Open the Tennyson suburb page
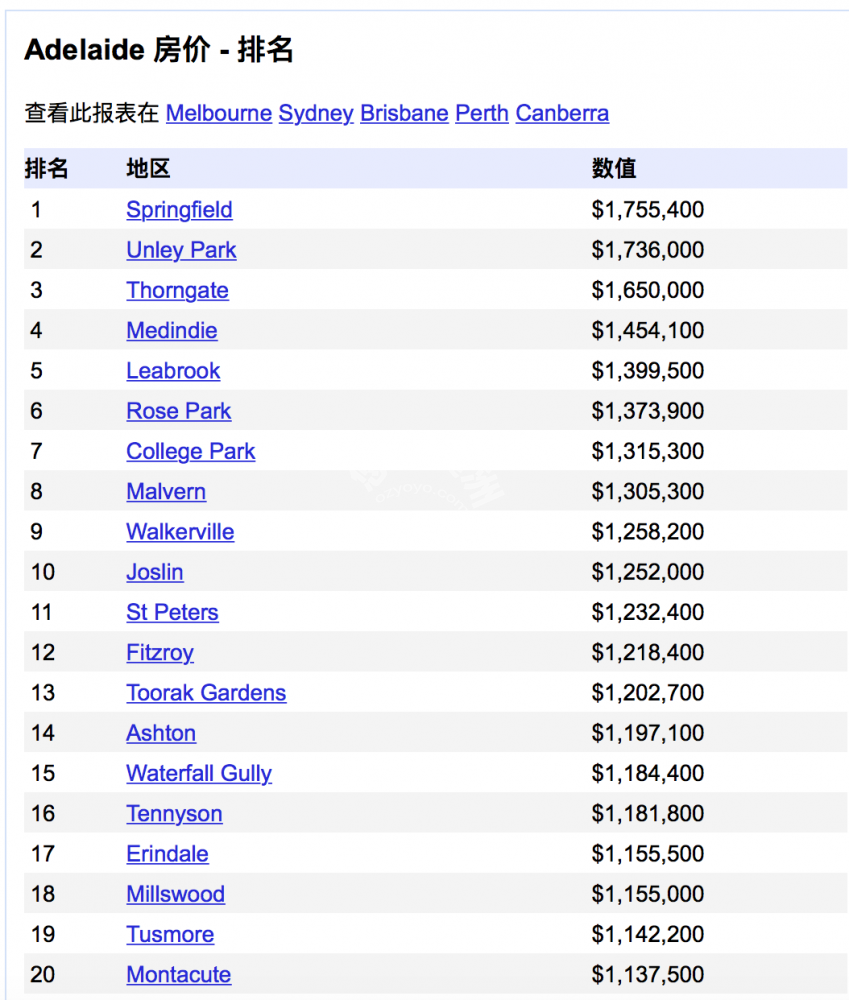The height and width of the screenshot is (1000, 849). click(174, 814)
